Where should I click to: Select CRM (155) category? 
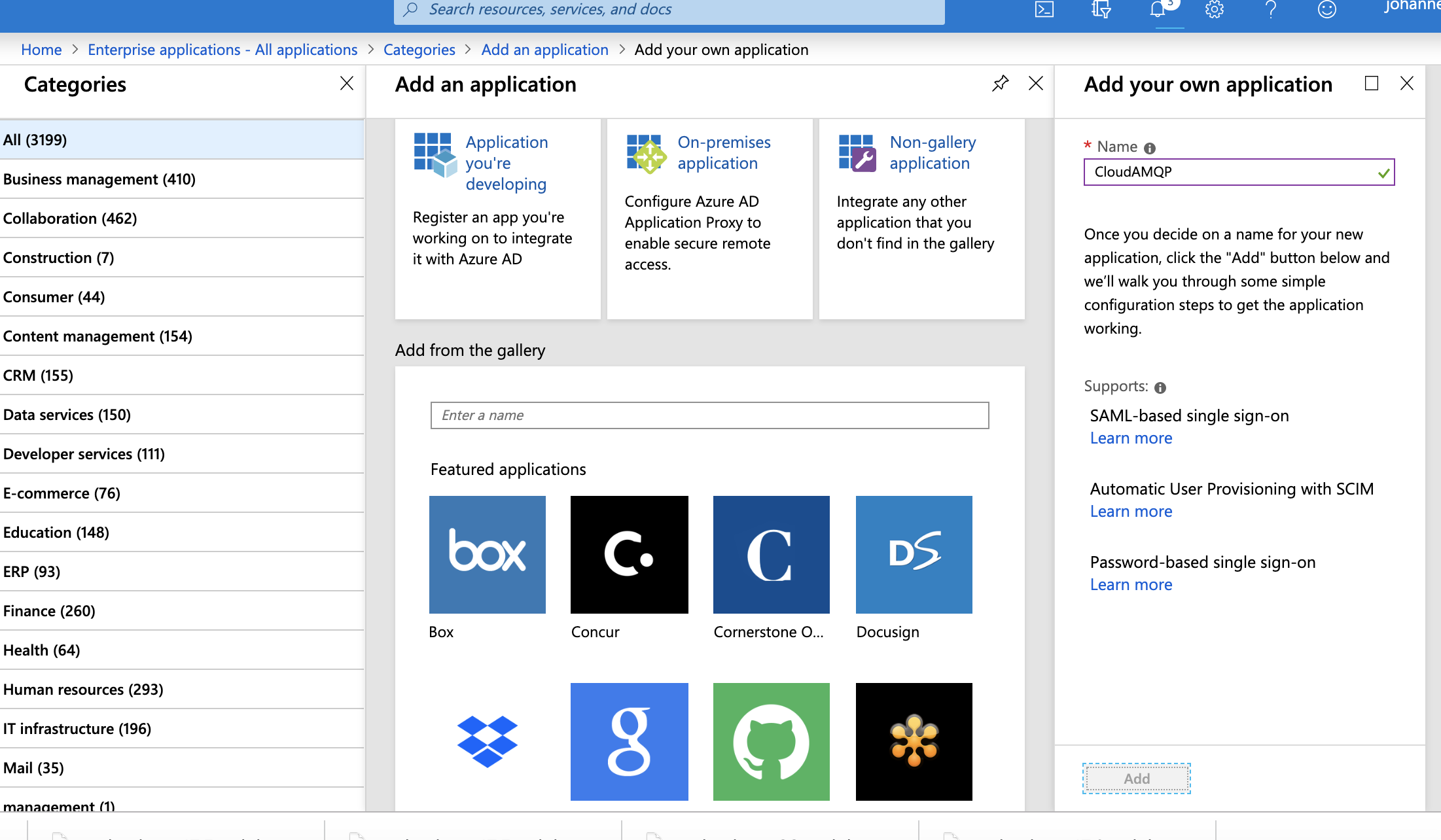(182, 376)
